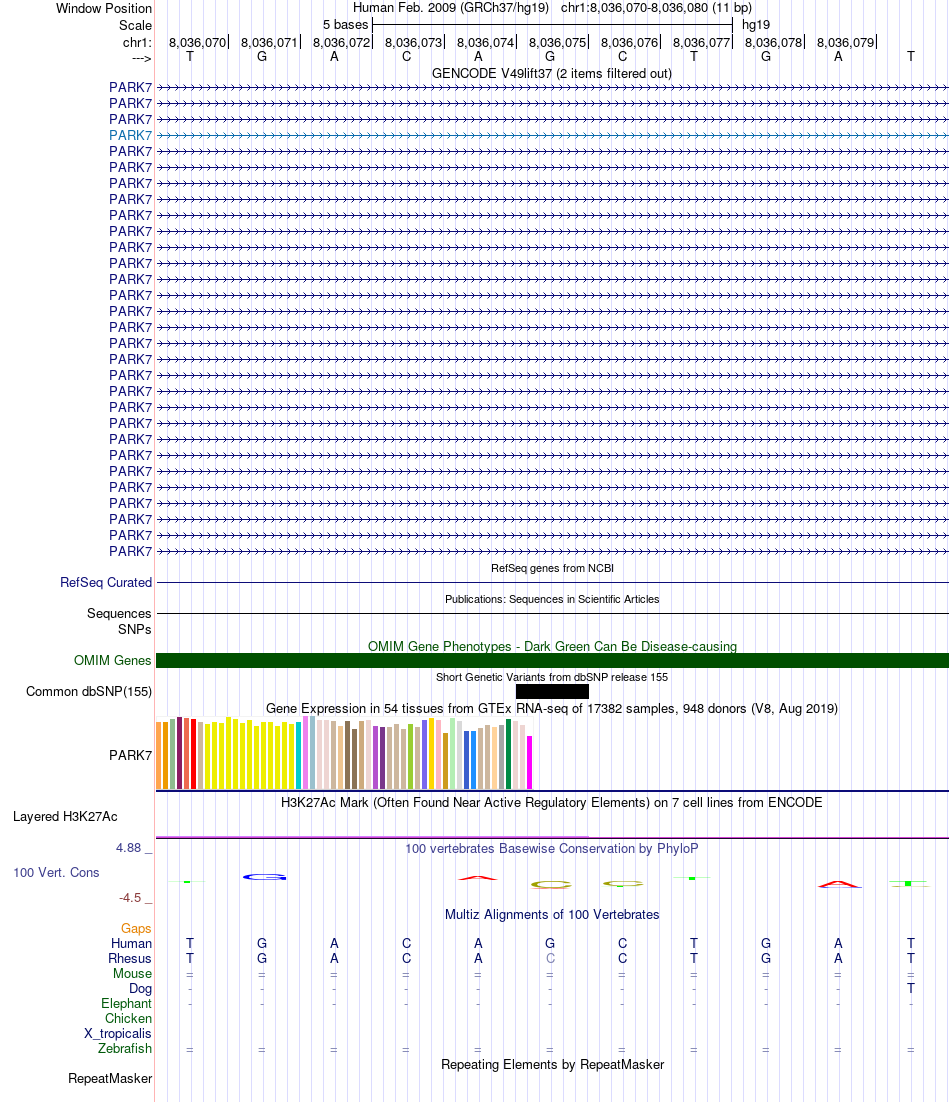Click the Common dbSNP(155) track label
Image resolution: width=950 pixels, height=1102 pixels.
click(89, 691)
